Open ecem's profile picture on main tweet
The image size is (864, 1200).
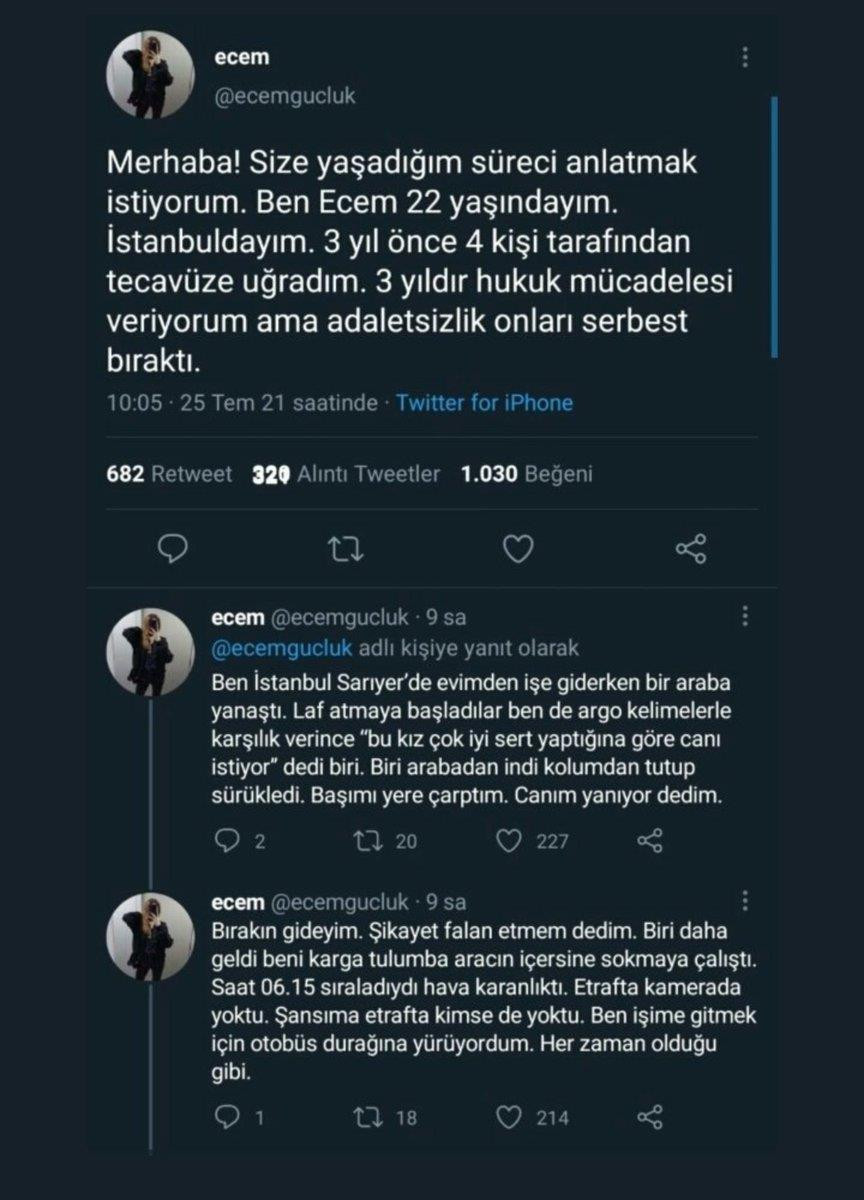coord(150,75)
